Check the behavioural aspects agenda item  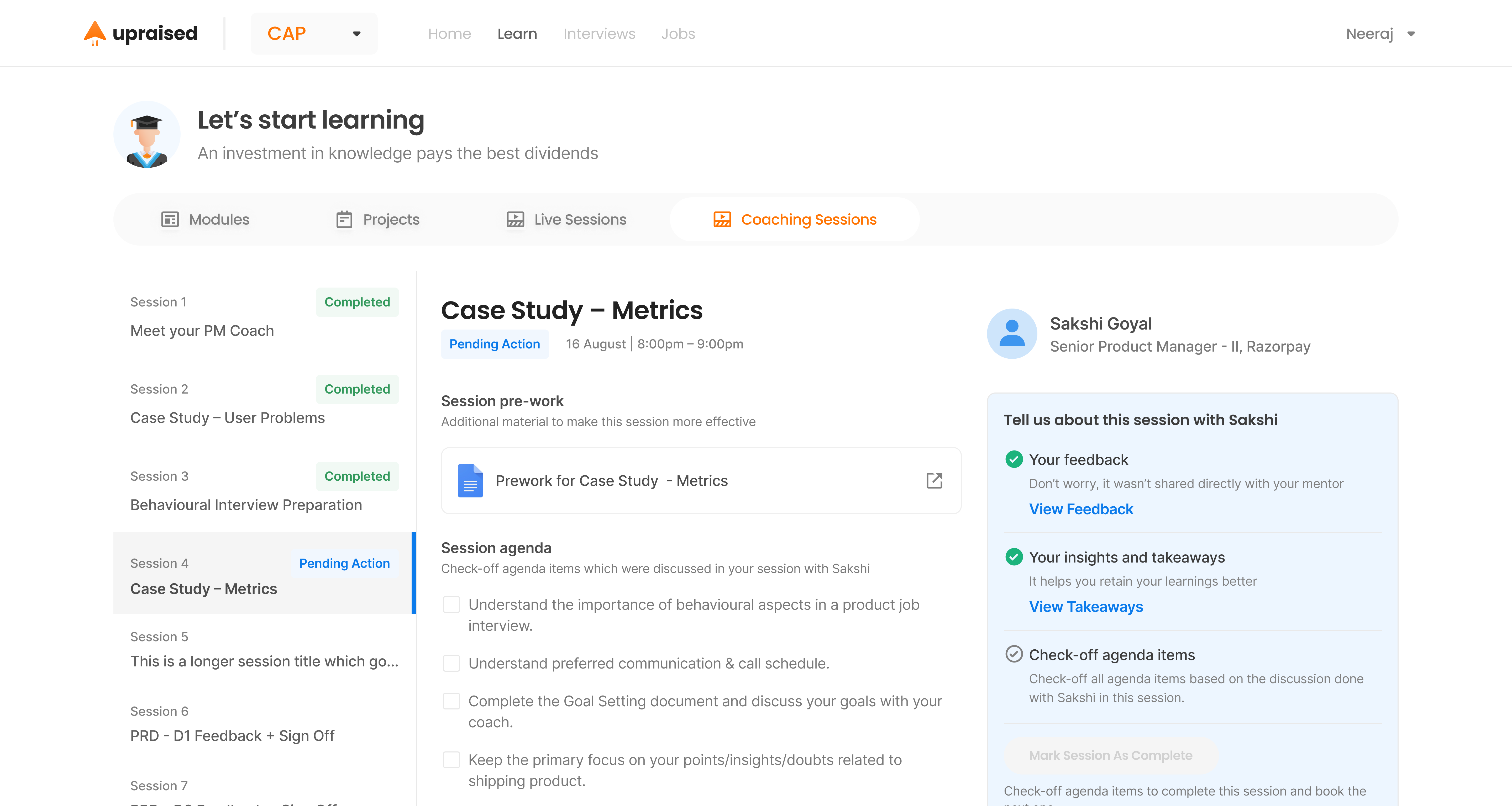pyautogui.click(x=451, y=604)
